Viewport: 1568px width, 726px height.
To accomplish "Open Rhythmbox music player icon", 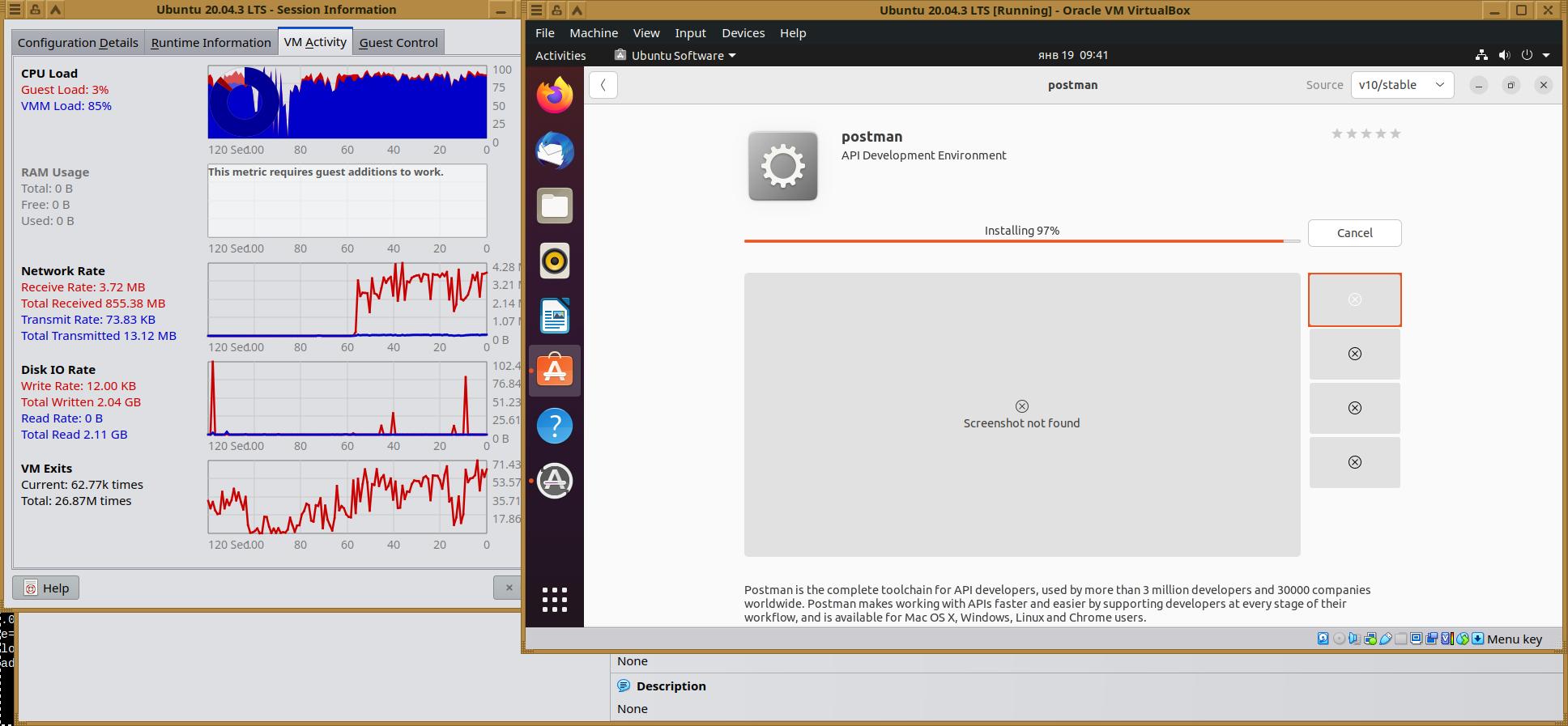I will click(555, 261).
